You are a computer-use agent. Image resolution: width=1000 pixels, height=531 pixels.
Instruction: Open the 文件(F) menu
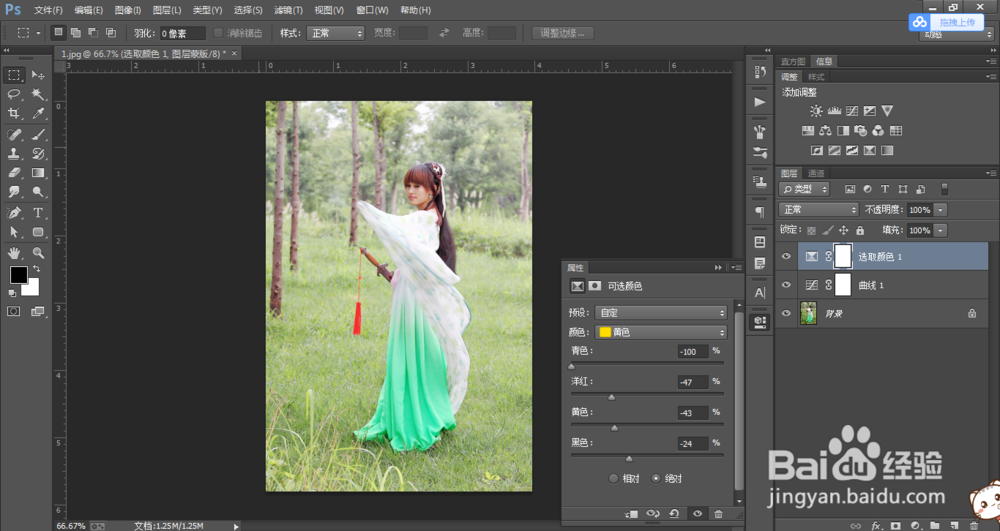pyautogui.click(x=48, y=10)
